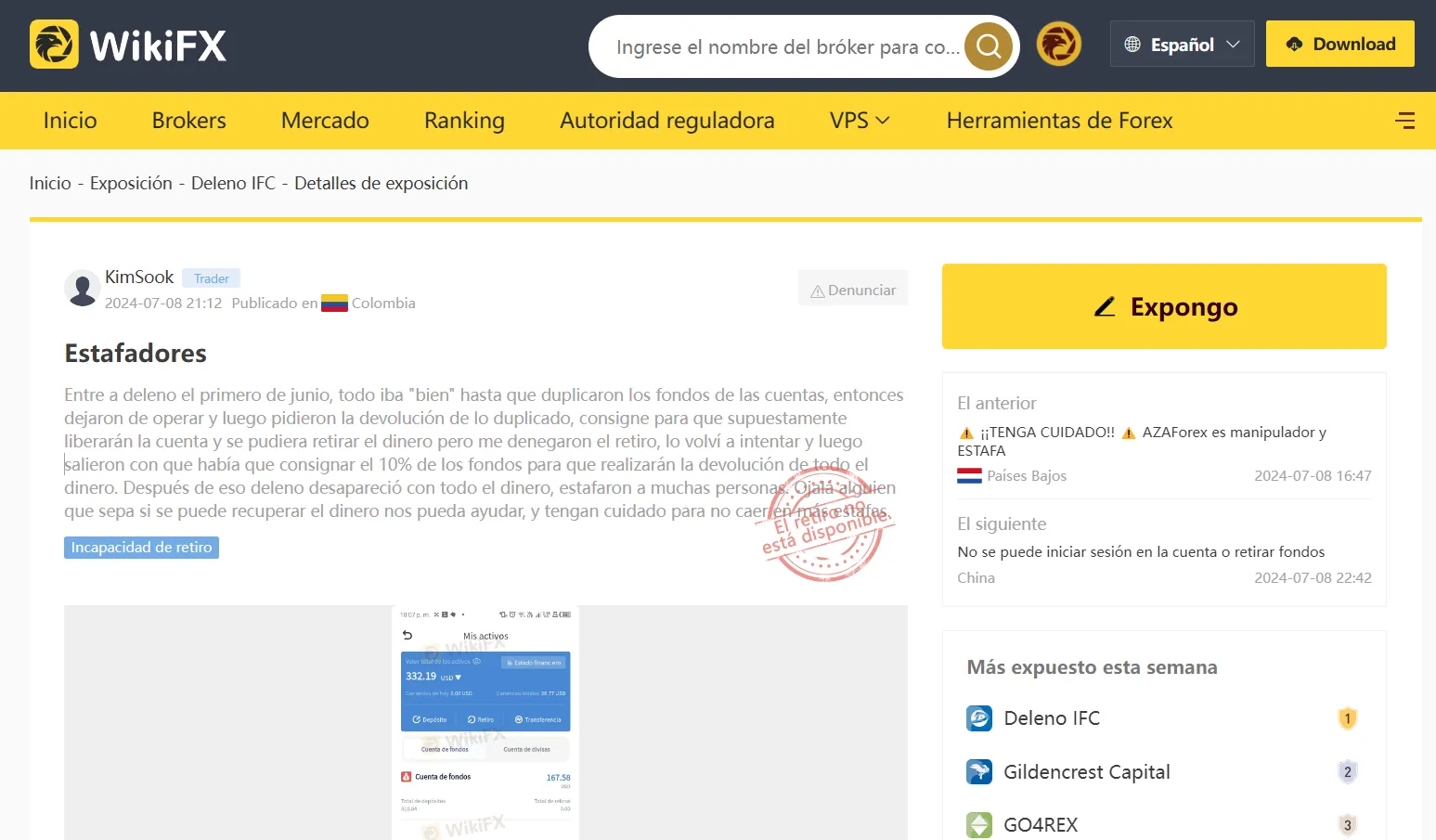Click the post date 2024-07-08 21:12
Screen dimensions: 1436x840
point(163,304)
